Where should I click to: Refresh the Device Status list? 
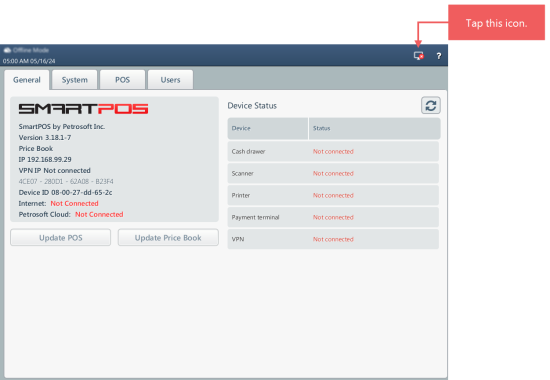click(431, 106)
